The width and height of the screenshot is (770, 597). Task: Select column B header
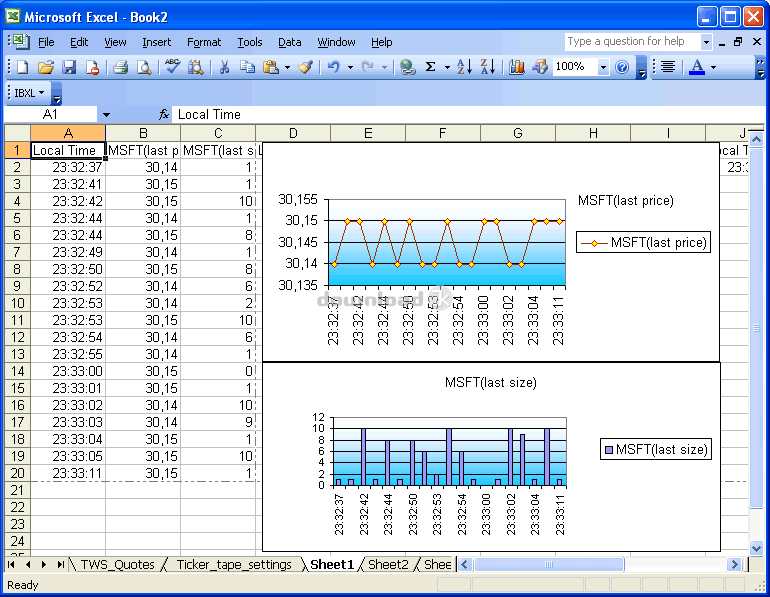pyautogui.click(x=143, y=134)
